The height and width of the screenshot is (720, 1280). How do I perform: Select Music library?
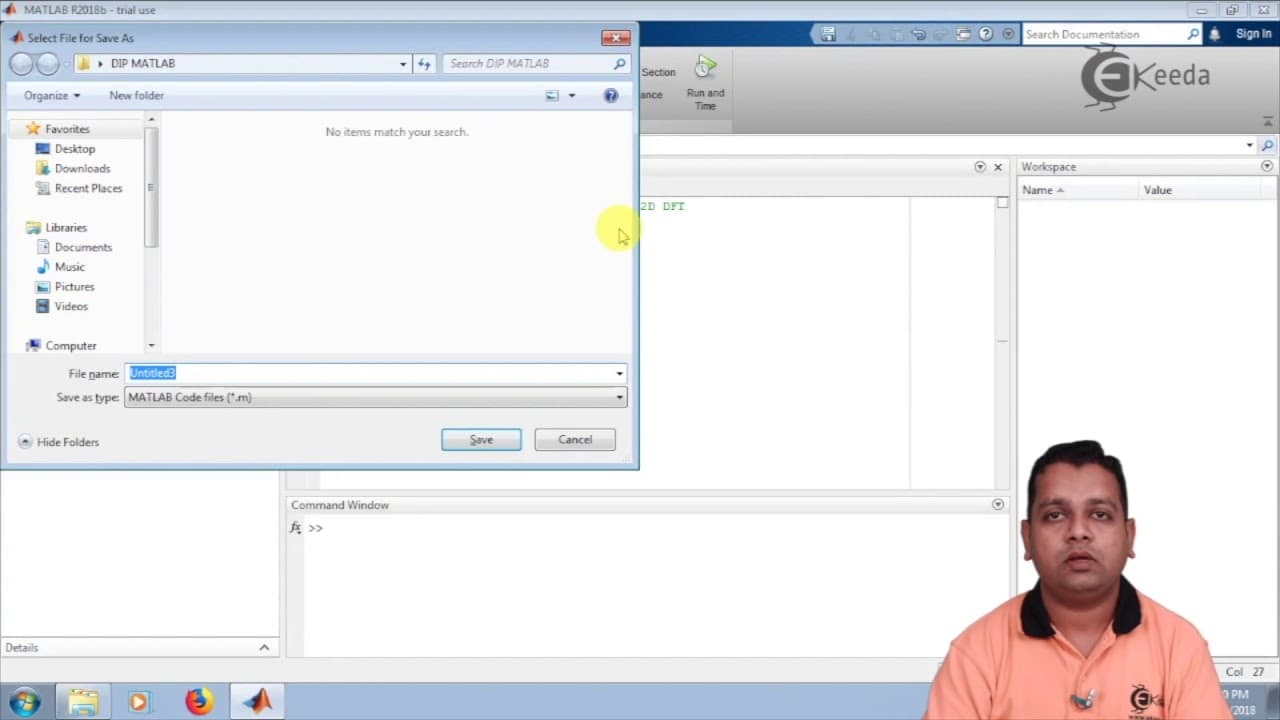pyautogui.click(x=69, y=267)
